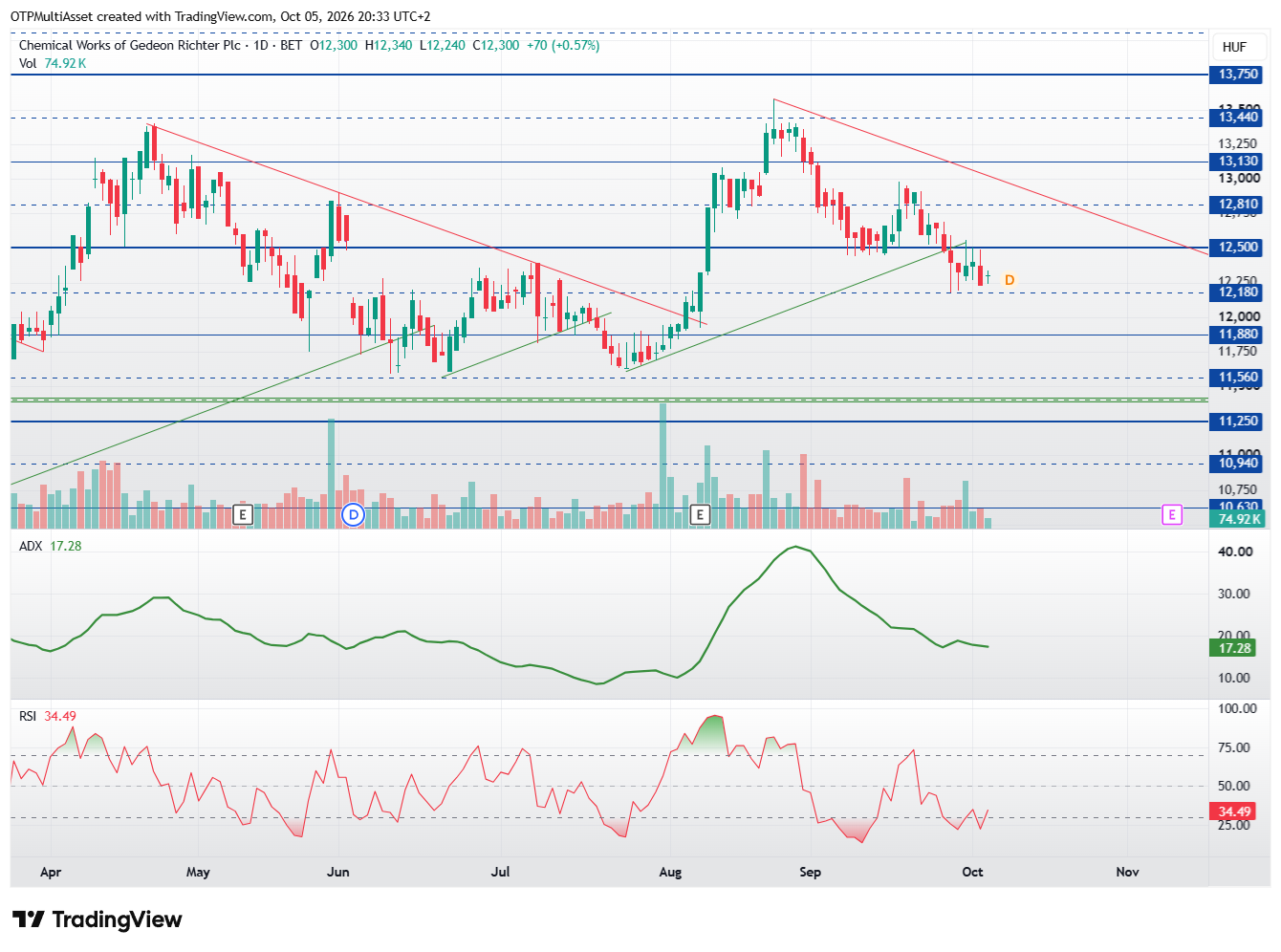This screenshot has height=952, width=1281.
Task: Click the orange D marker beside latest candle
Action: tap(1010, 280)
